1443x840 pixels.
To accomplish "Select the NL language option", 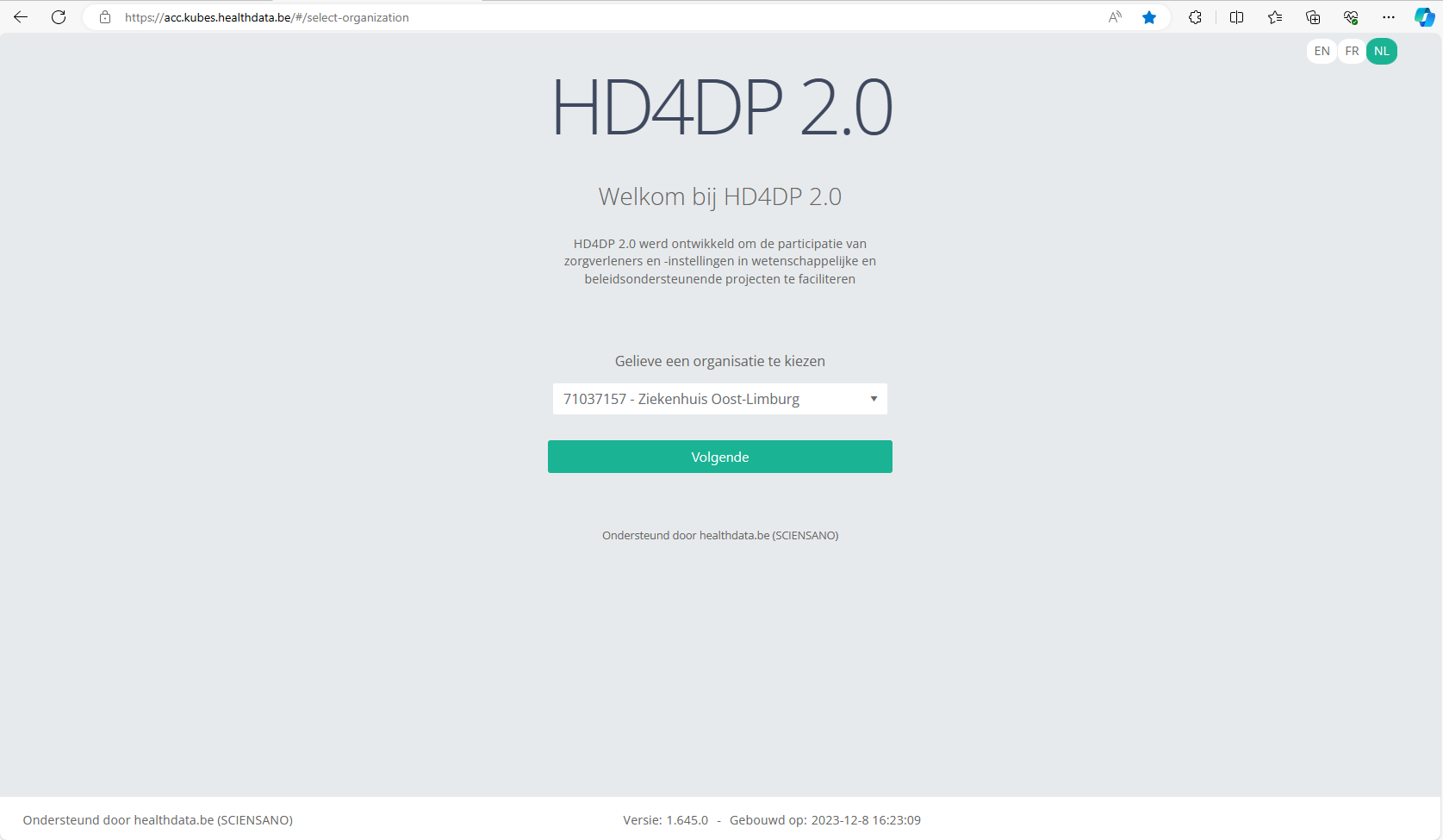I will [1382, 52].
